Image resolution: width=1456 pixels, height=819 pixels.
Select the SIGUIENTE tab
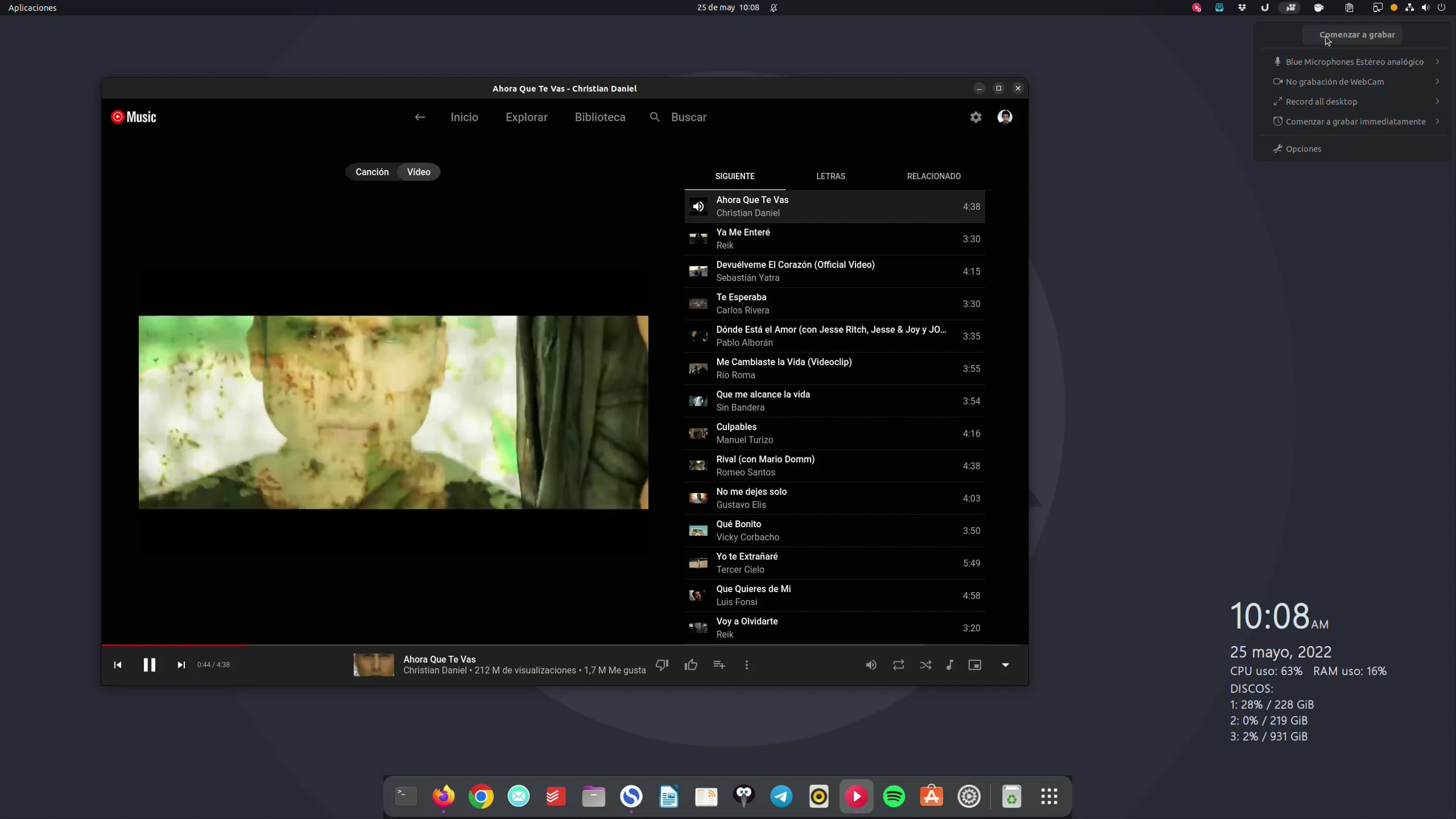click(735, 177)
